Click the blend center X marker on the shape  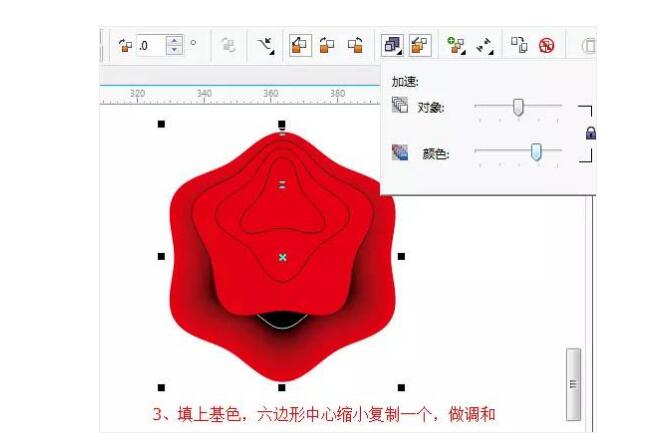click(x=282, y=257)
